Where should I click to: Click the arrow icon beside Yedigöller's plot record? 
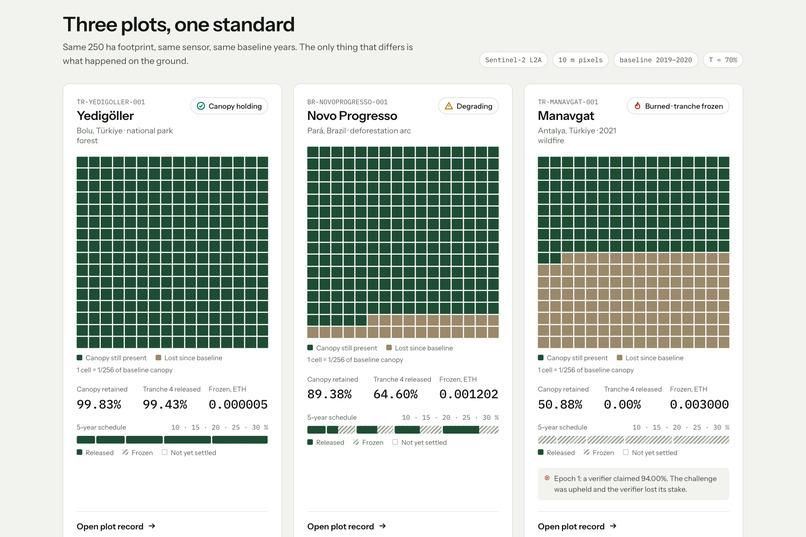[152, 526]
